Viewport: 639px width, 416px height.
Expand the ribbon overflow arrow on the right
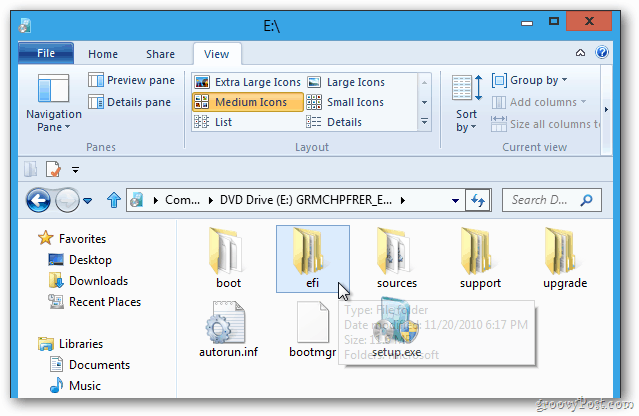606,109
